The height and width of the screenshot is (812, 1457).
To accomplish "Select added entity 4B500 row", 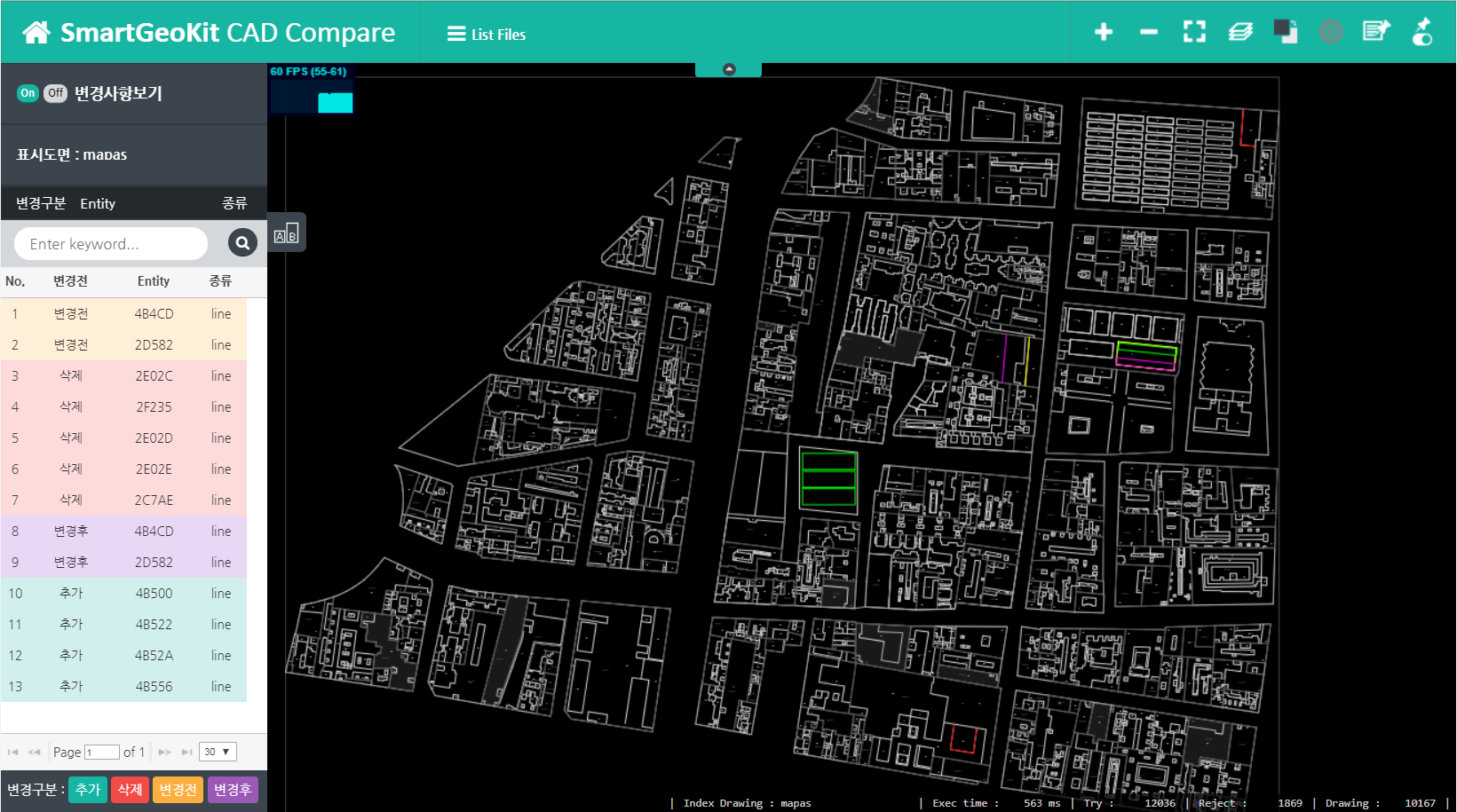I will point(123,593).
